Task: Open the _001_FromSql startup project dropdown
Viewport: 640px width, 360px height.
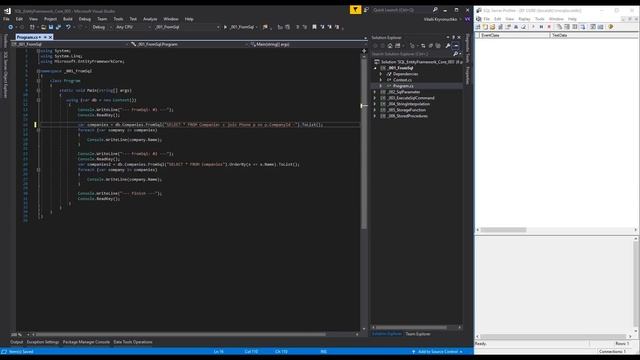Action: click(x=187, y=27)
